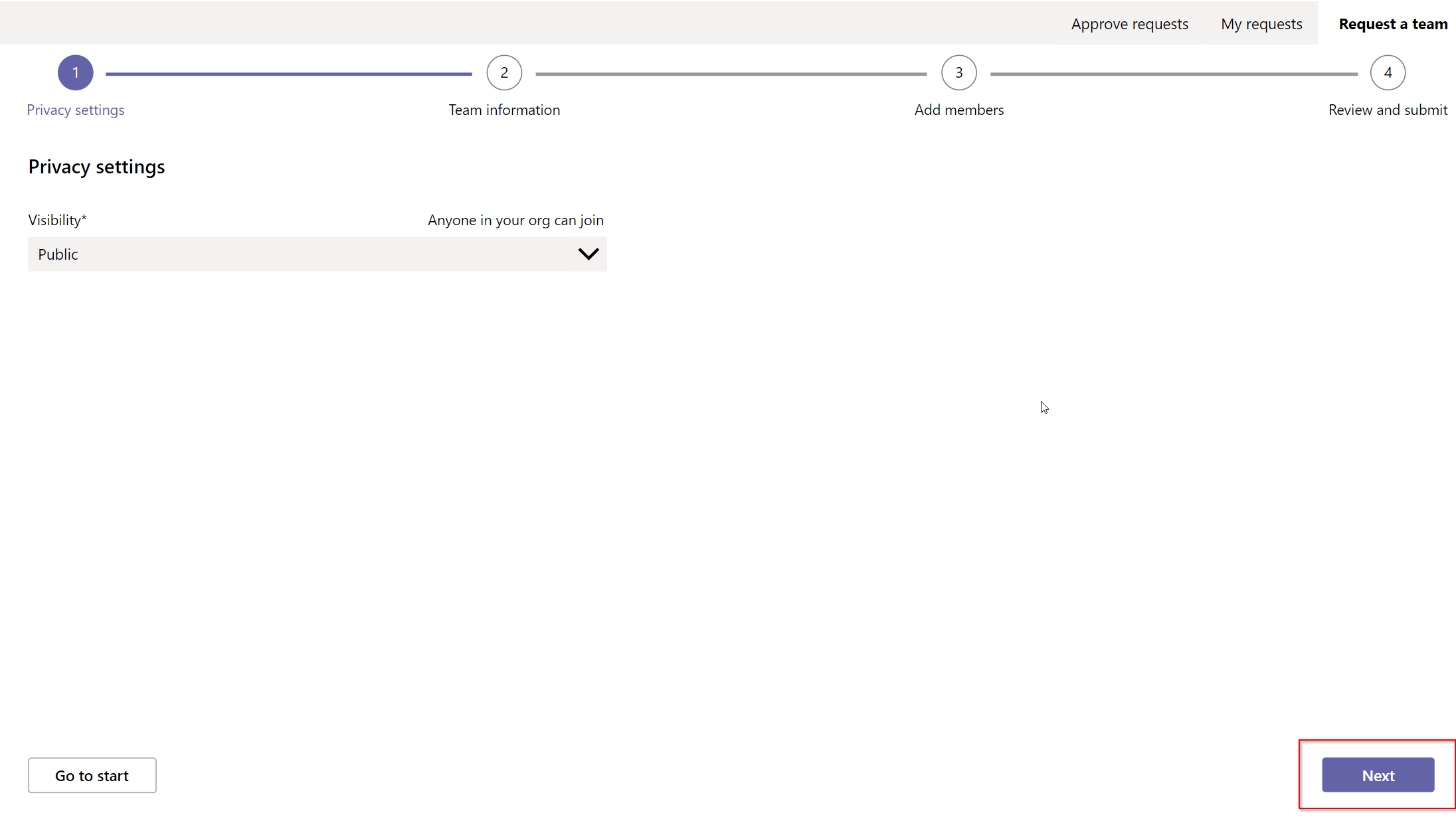Click the Add members step label
The width and height of the screenshot is (1456, 819).
(x=958, y=110)
